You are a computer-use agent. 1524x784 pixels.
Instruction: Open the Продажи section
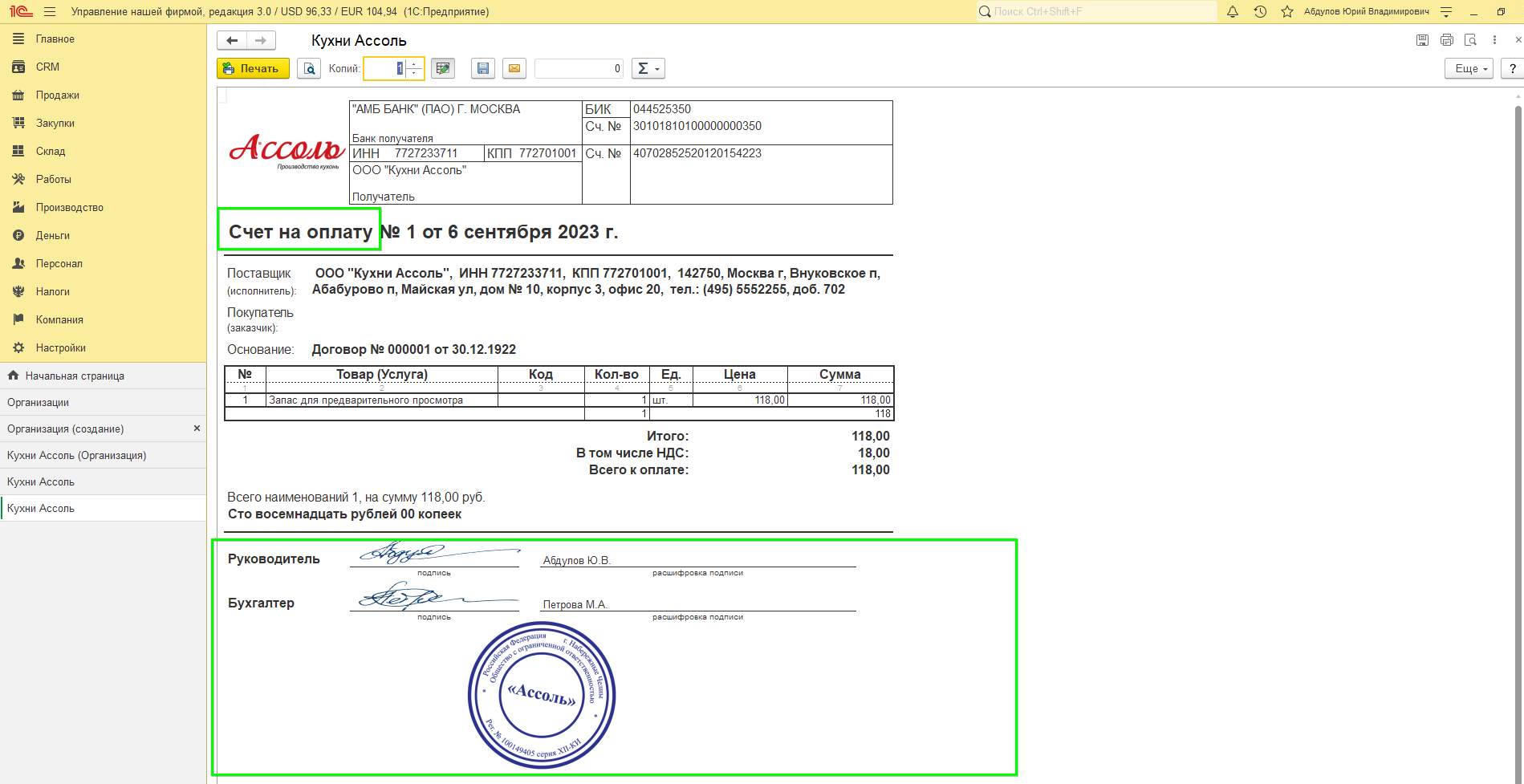(x=103, y=95)
